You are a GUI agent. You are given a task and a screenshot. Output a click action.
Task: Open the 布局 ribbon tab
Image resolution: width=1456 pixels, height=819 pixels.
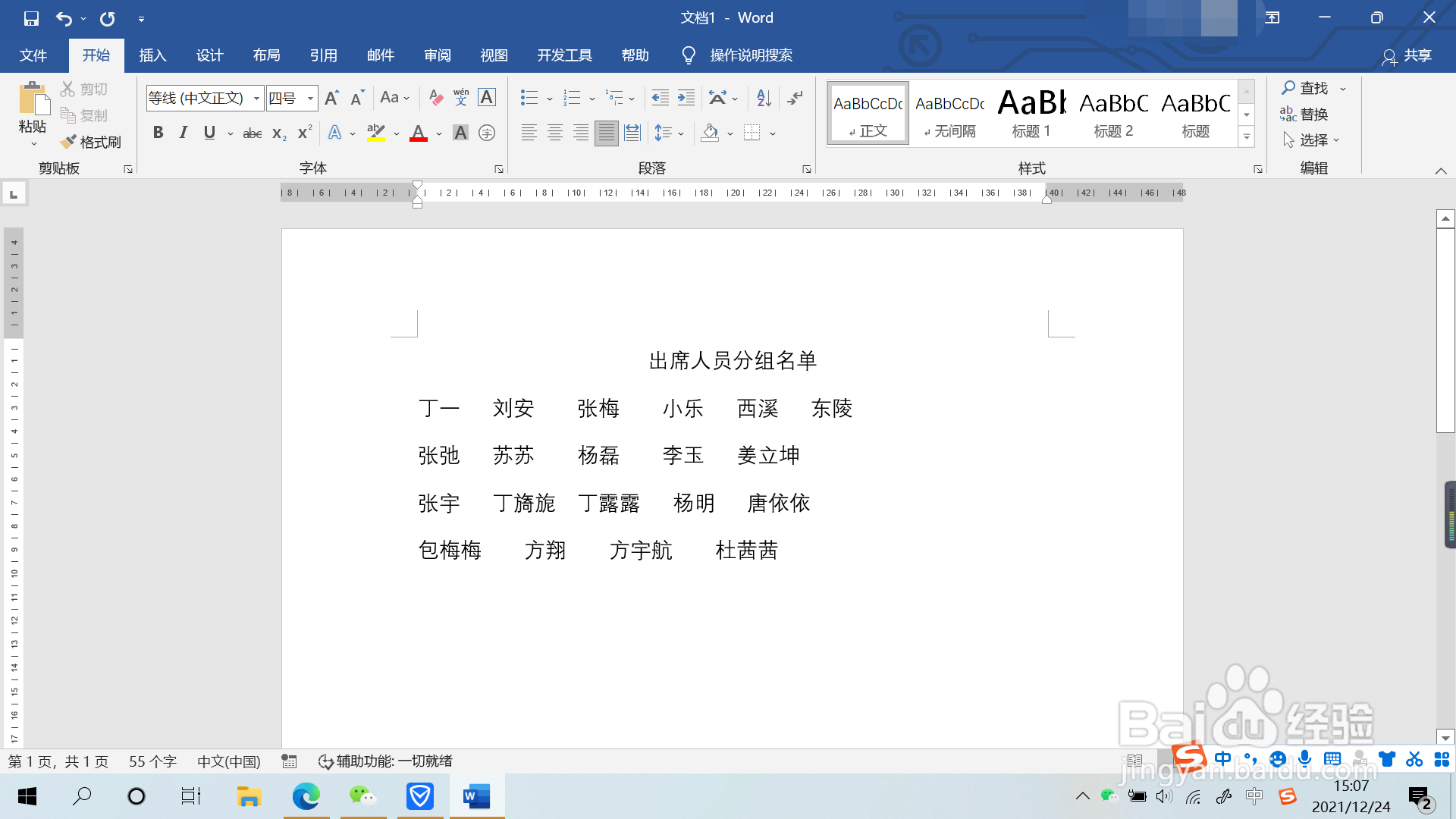266,55
